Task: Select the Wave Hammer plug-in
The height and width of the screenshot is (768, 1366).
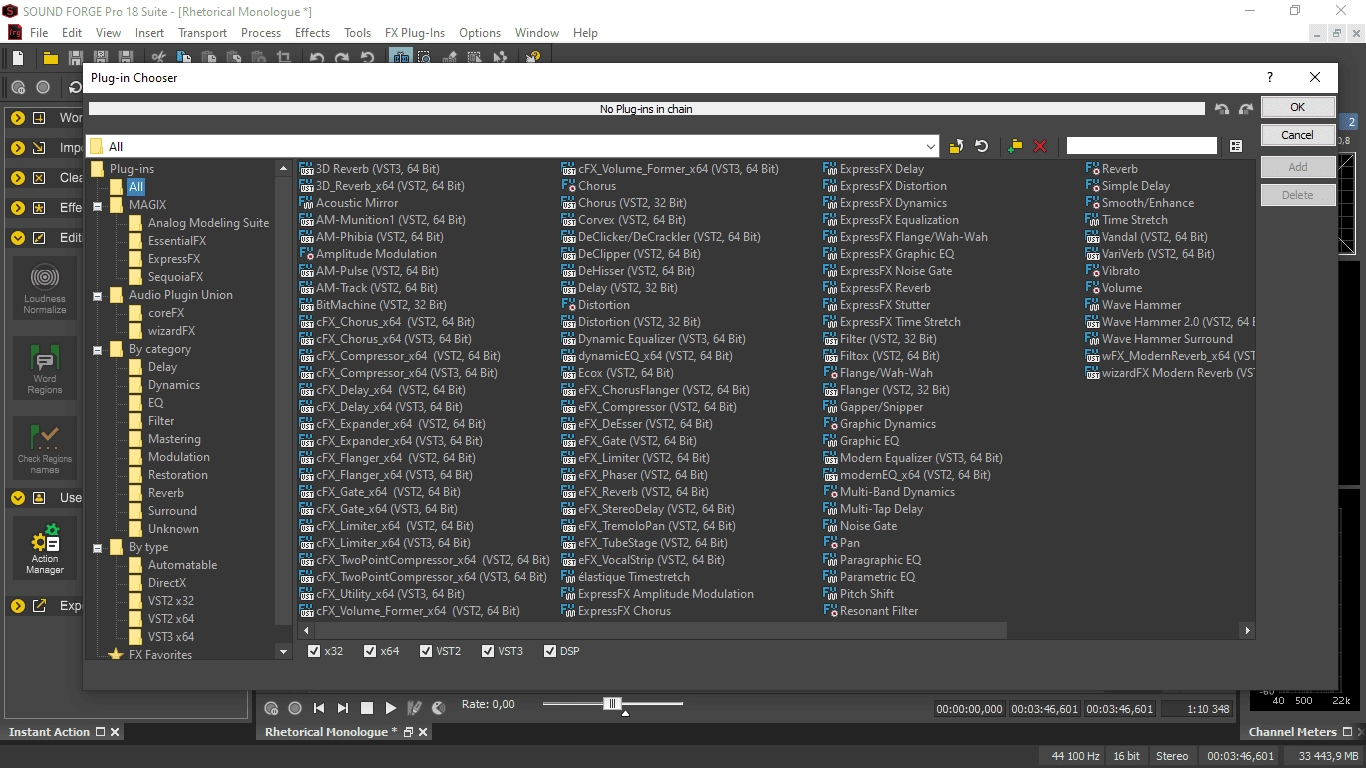Action: click(1133, 305)
